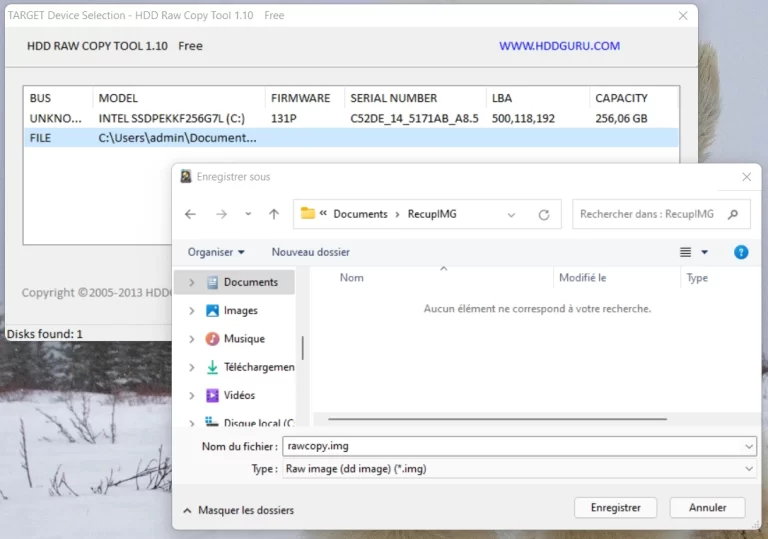
Task: Expand the Documents tree node
Action: coord(192,282)
